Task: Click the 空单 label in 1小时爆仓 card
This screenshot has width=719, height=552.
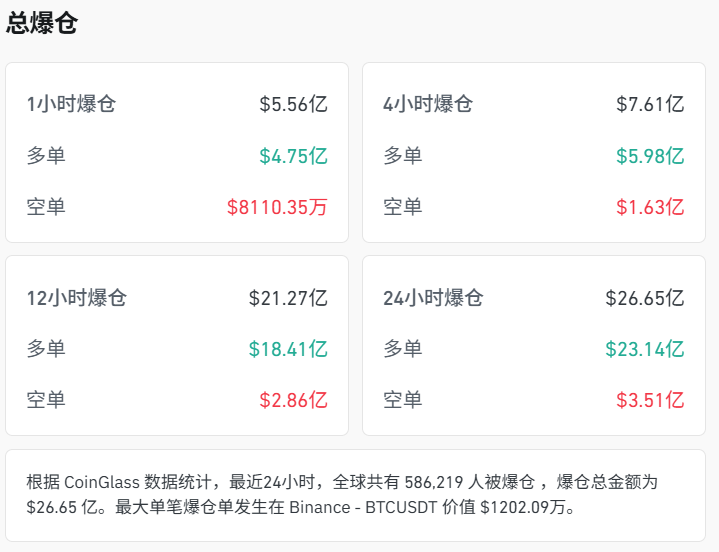Action: coord(46,208)
